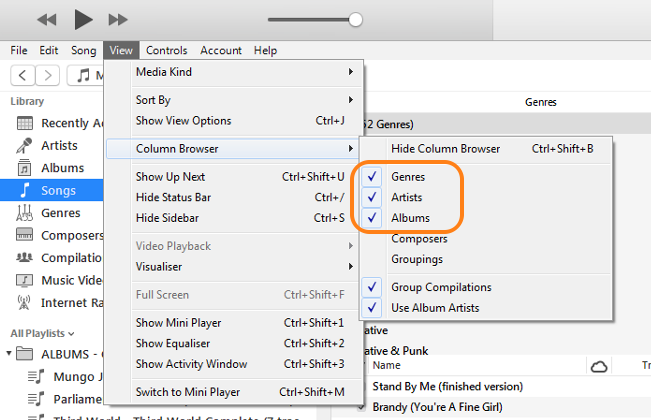Open Internet Radio via the antenna icon
Image resolution: width=651 pixels, height=420 pixels.
24,303
